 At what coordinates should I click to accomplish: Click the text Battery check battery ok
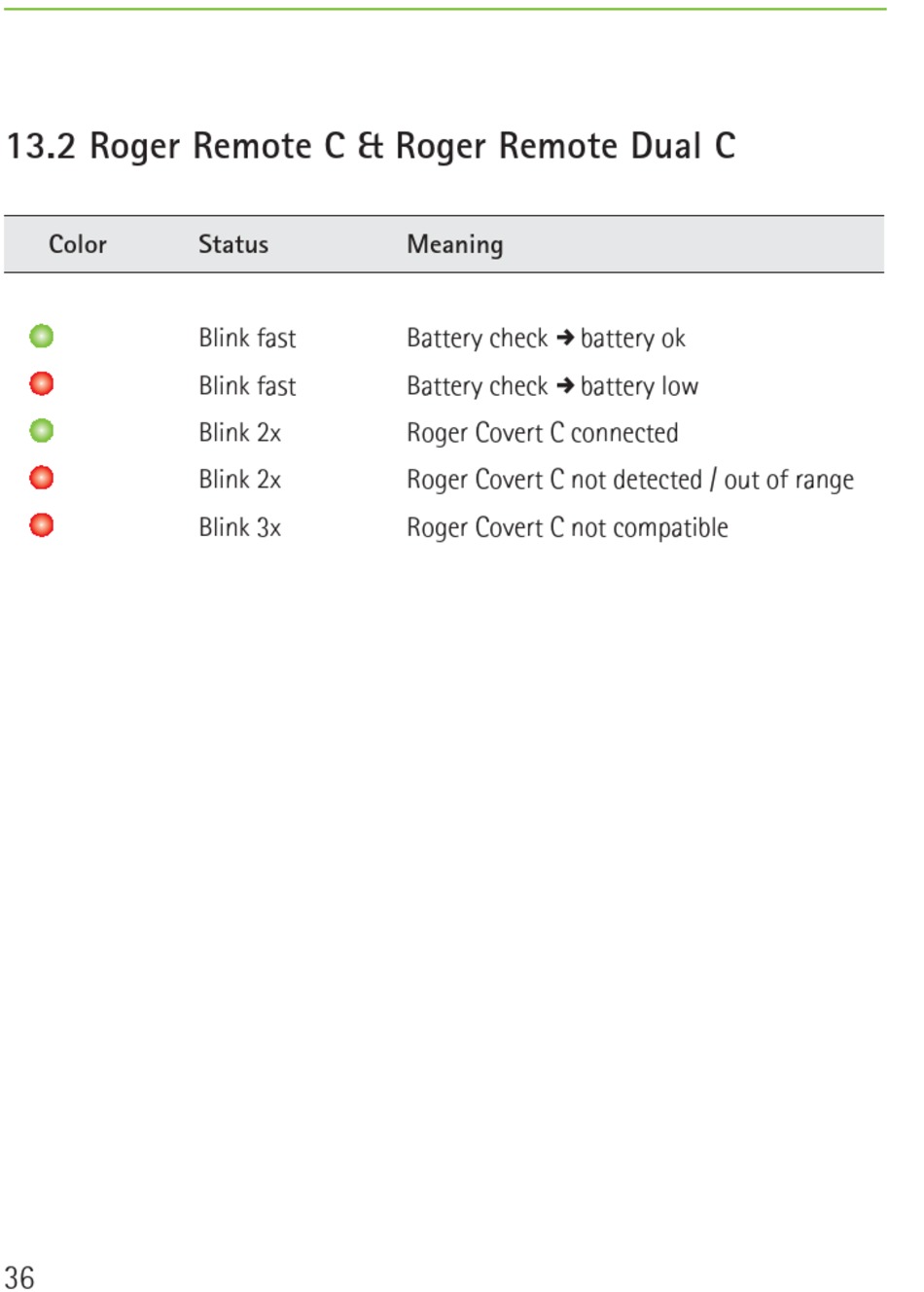tap(546, 339)
